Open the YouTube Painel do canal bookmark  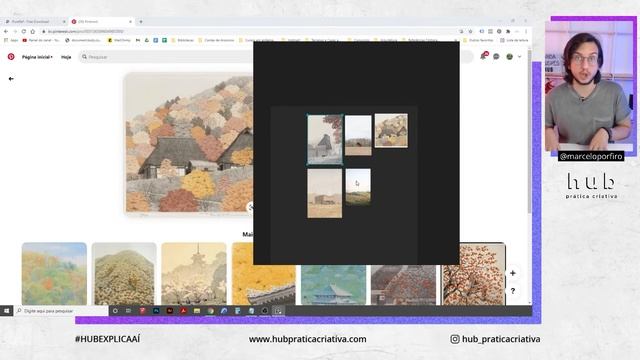tap(41, 40)
